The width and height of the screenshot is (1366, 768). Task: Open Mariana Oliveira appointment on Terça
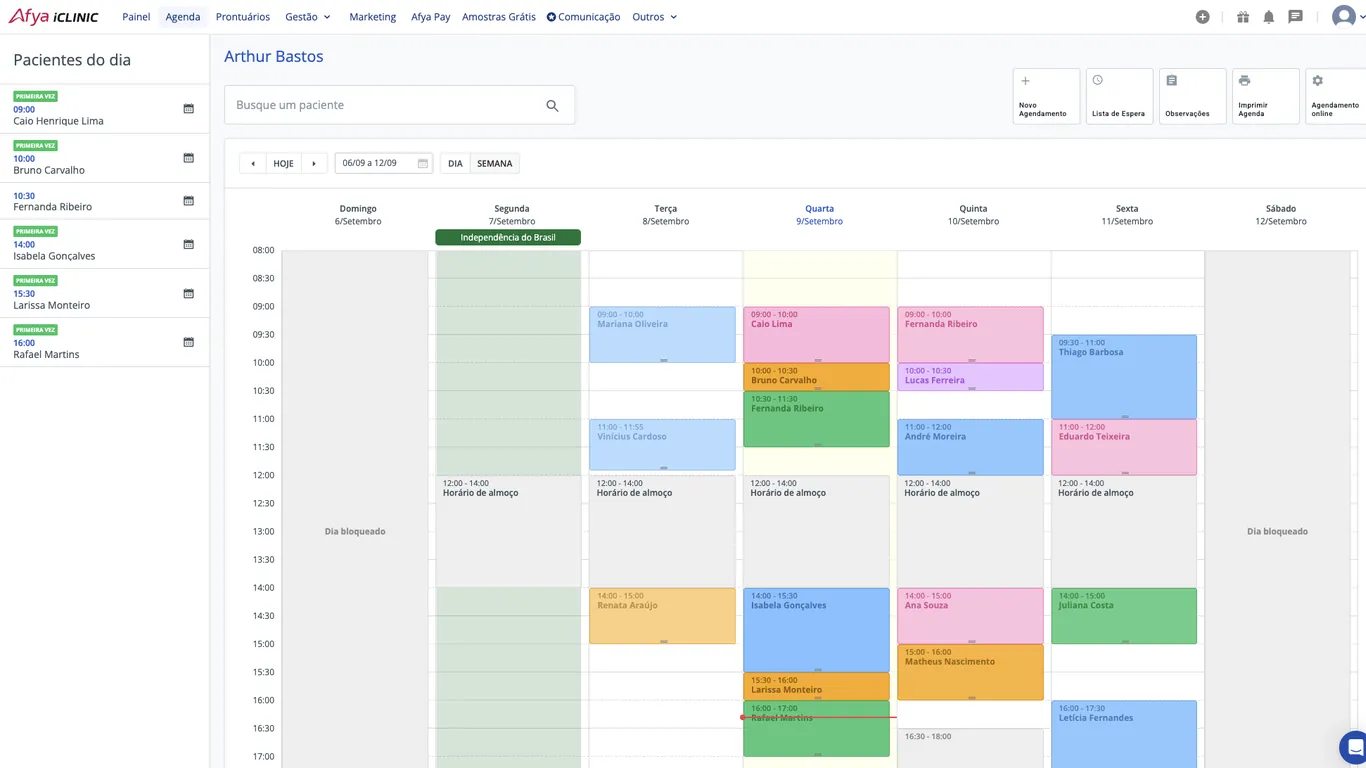[x=662, y=335]
